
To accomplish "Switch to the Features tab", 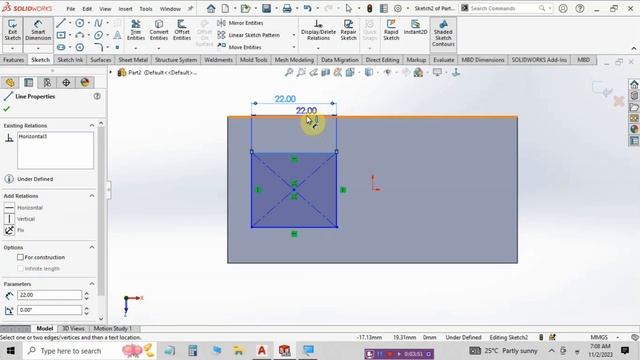I will [13, 60].
